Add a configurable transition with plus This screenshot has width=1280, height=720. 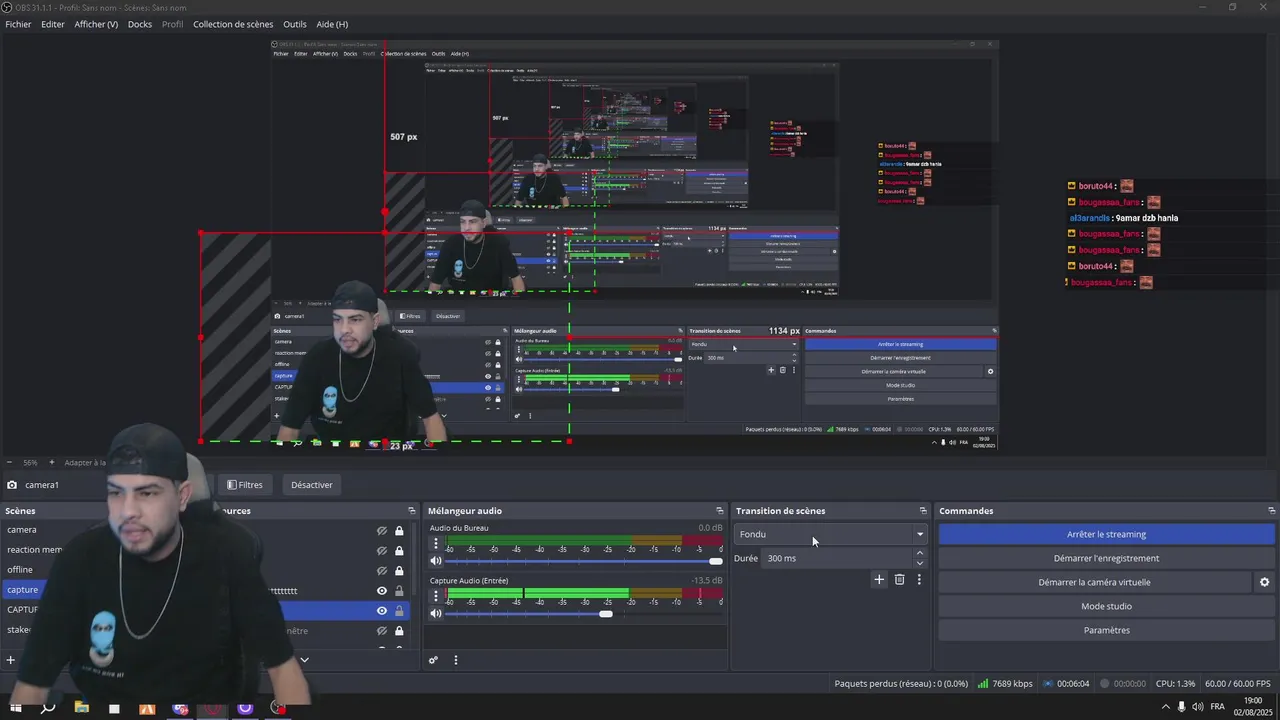tap(879, 579)
